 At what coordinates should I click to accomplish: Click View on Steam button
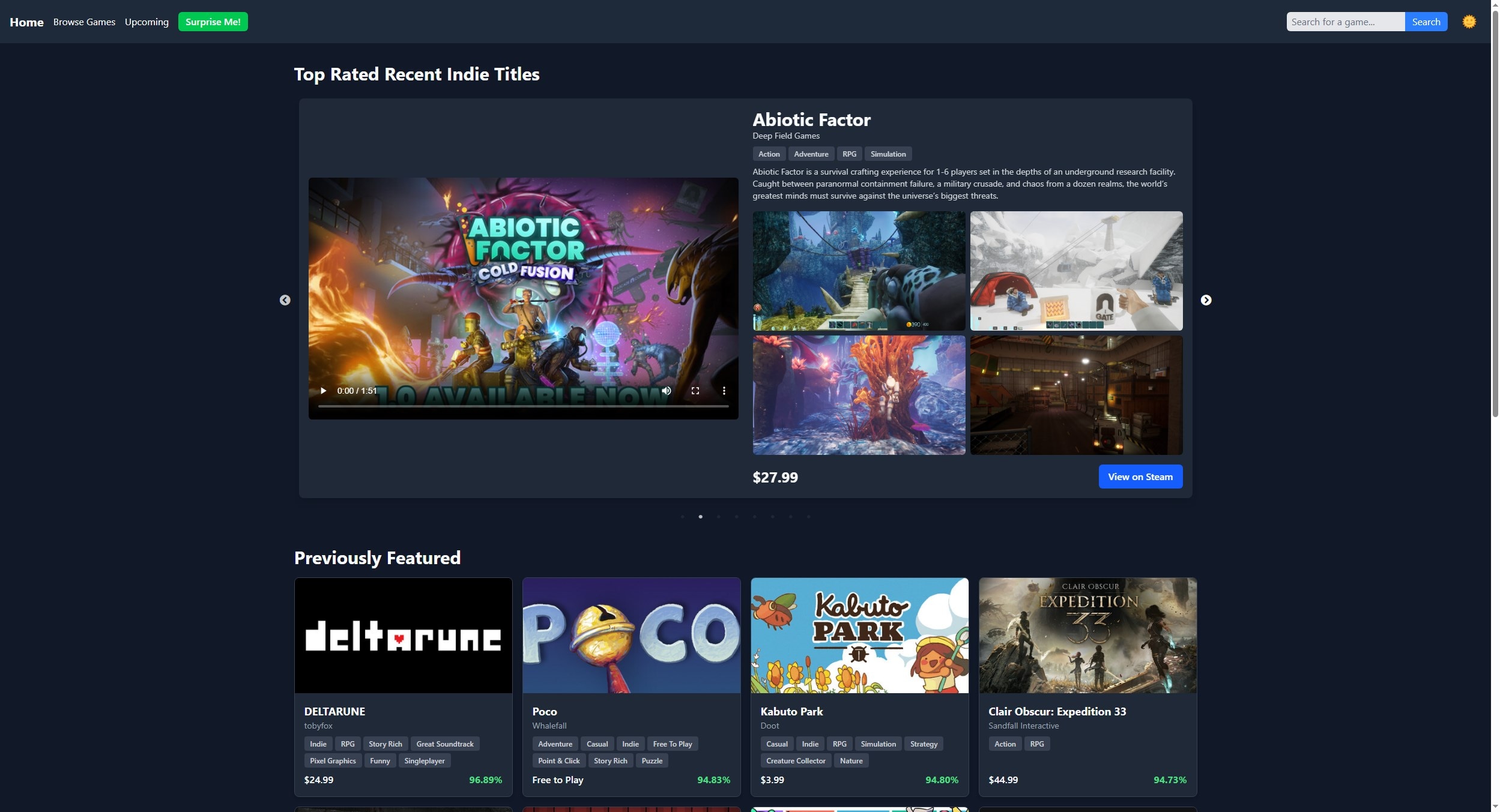pos(1140,477)
